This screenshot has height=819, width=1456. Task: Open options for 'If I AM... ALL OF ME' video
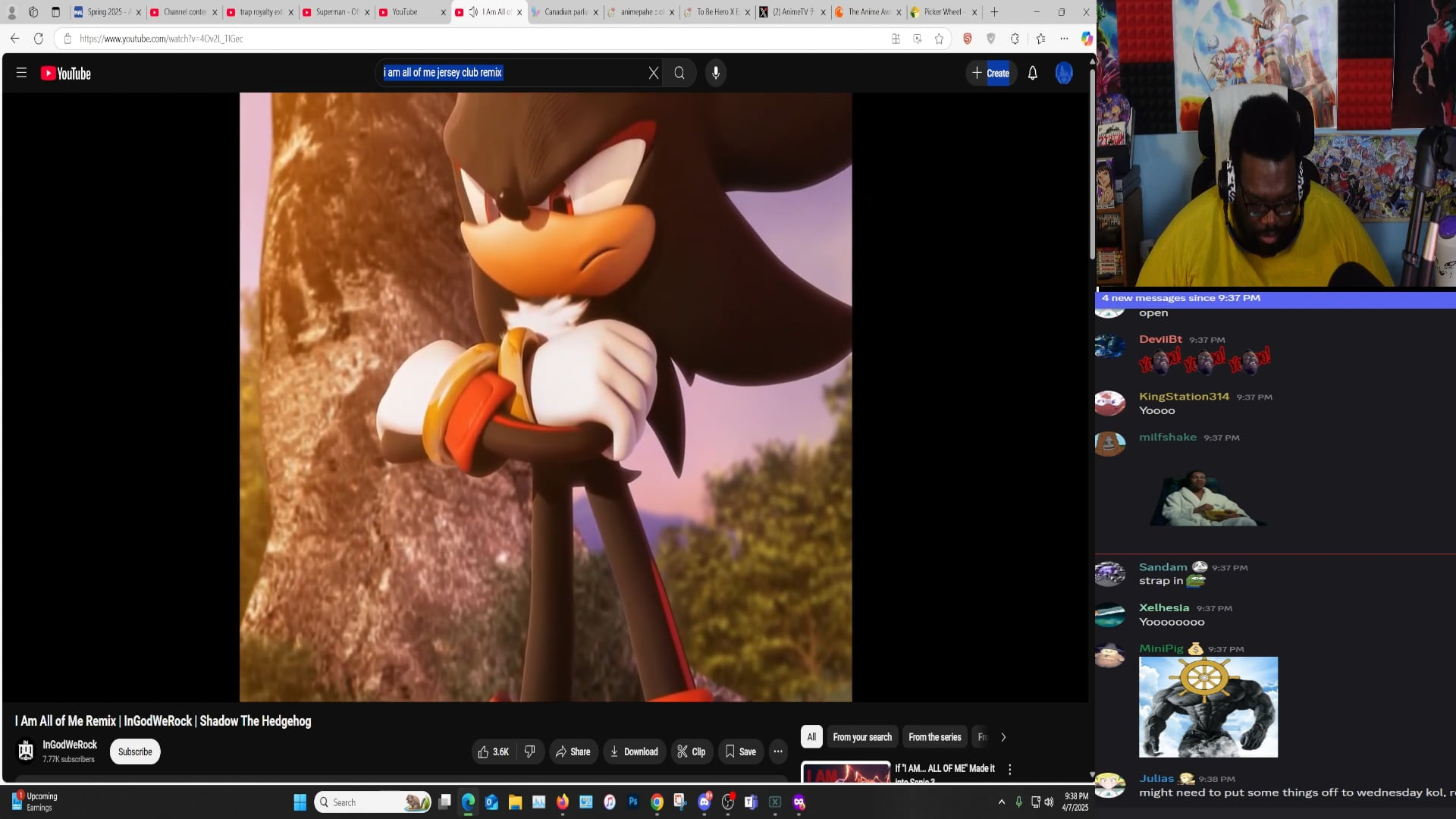coord(1009,769)
